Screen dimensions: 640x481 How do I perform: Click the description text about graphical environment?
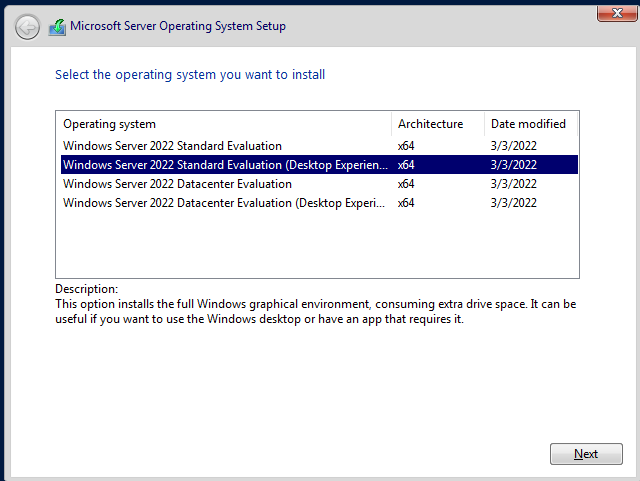tap(316, 312)
